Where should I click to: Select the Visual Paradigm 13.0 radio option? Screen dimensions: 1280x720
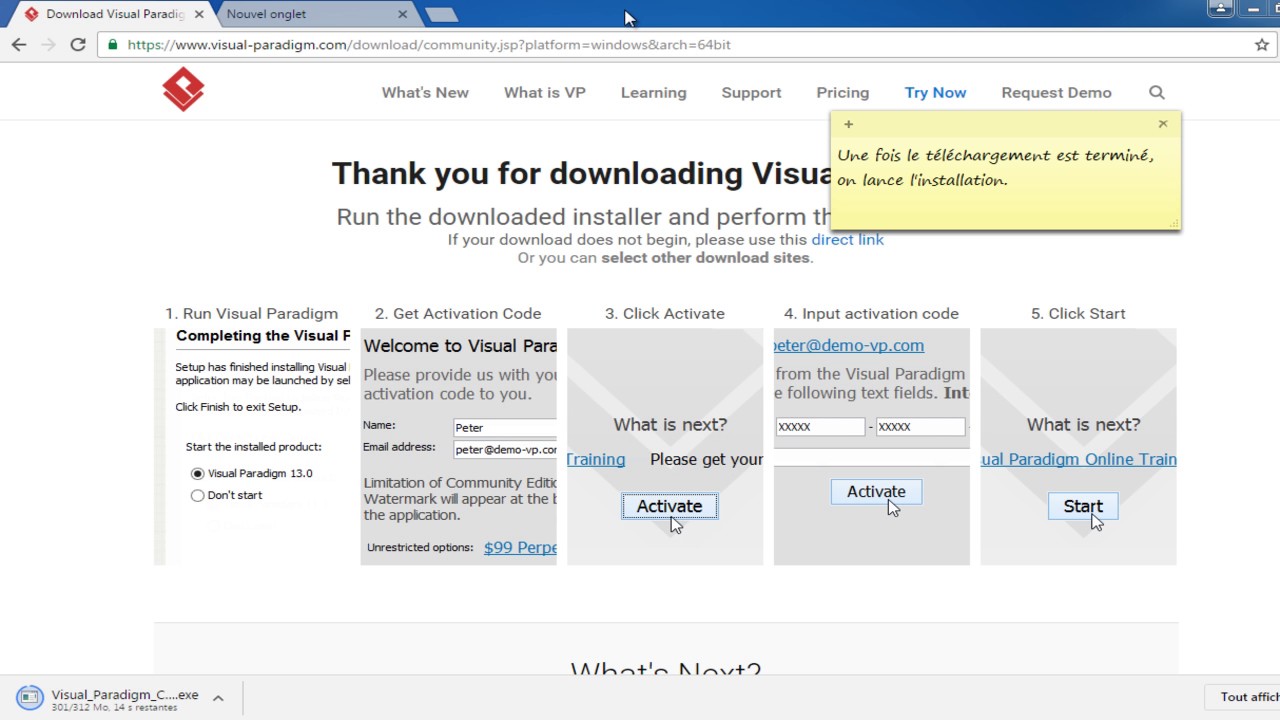(197, 474)
